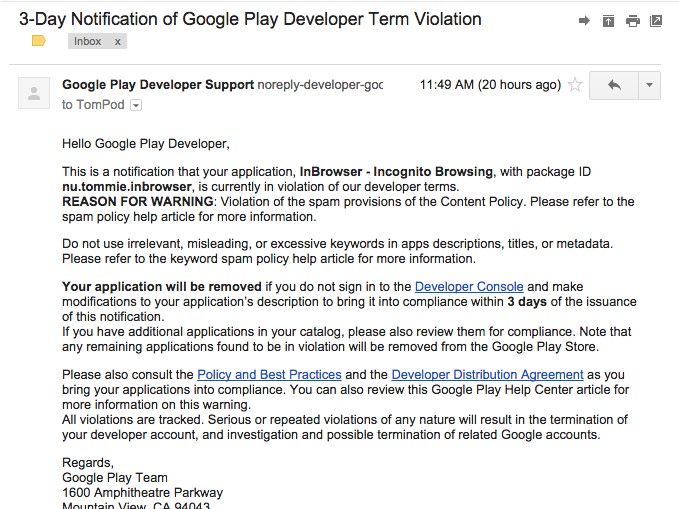Open the Developer Console link

pyautogui.click(x=469, y=287)
